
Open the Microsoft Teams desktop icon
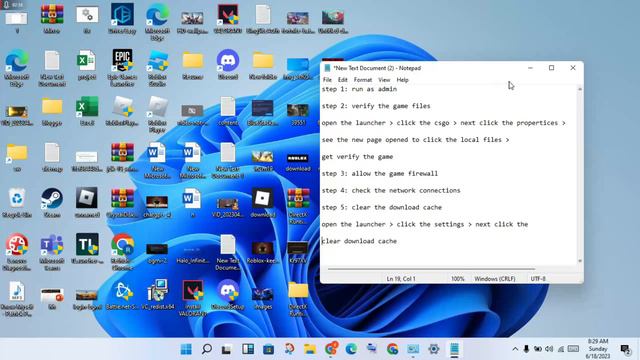52,252
